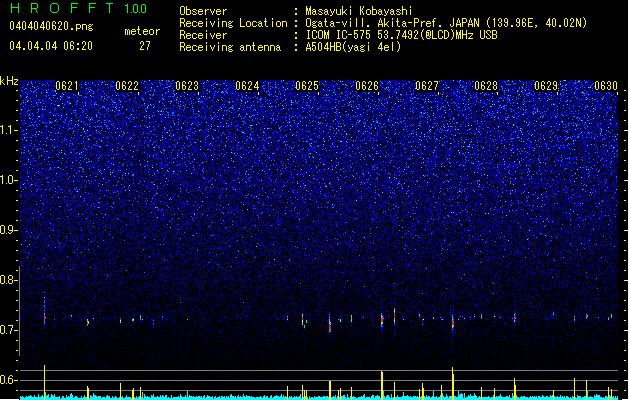Click the 0630 time marker
Screen dimensions: 629x400
[606, 86]
